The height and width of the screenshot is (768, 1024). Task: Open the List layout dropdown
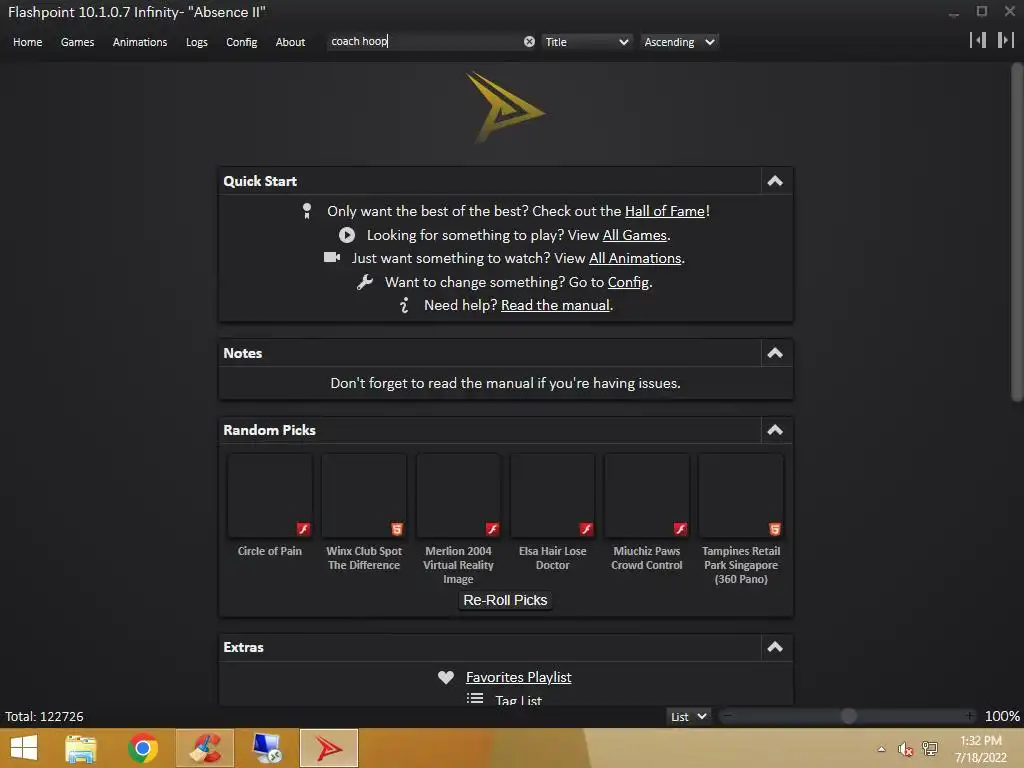click(x=689, y=716)
